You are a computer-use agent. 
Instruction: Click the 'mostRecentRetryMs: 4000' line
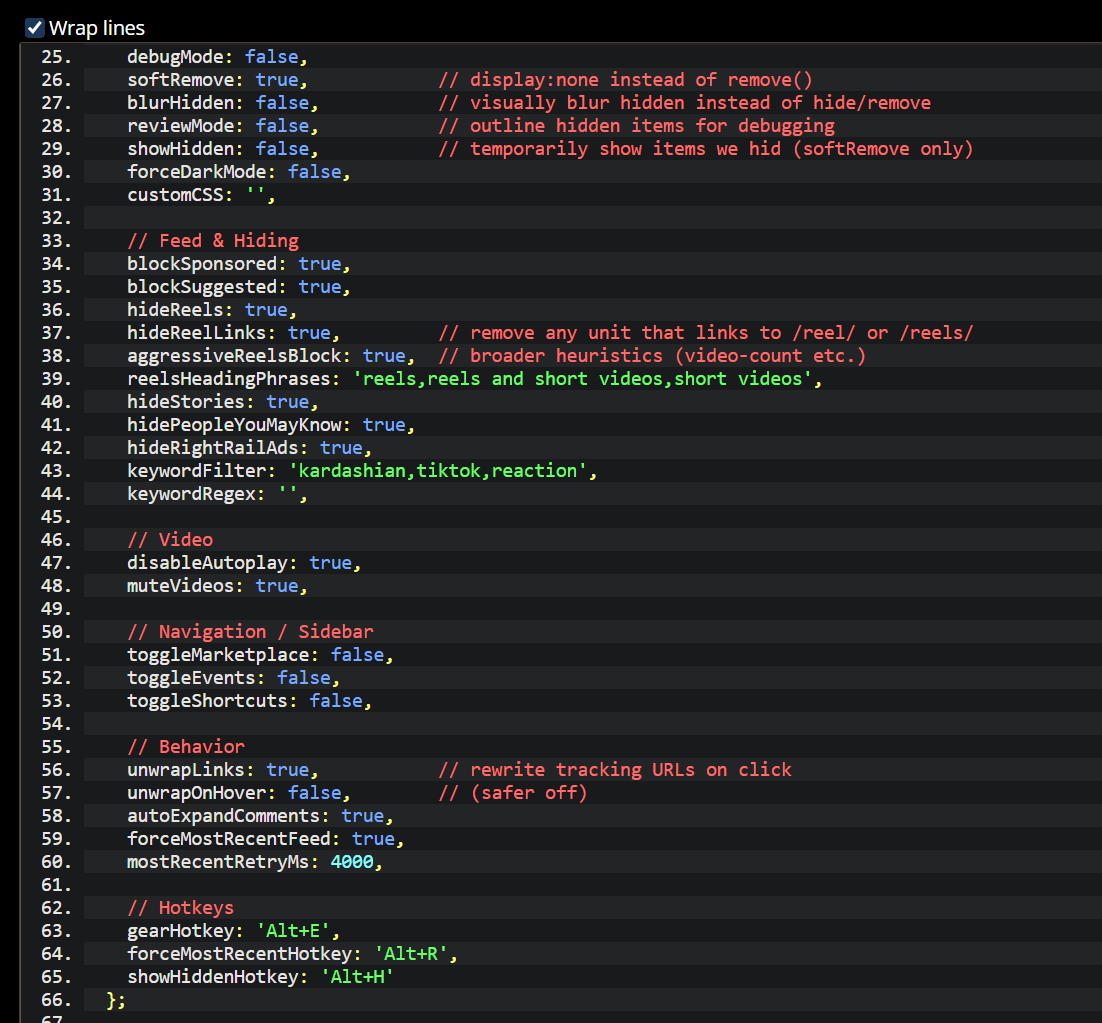point(254,863)
